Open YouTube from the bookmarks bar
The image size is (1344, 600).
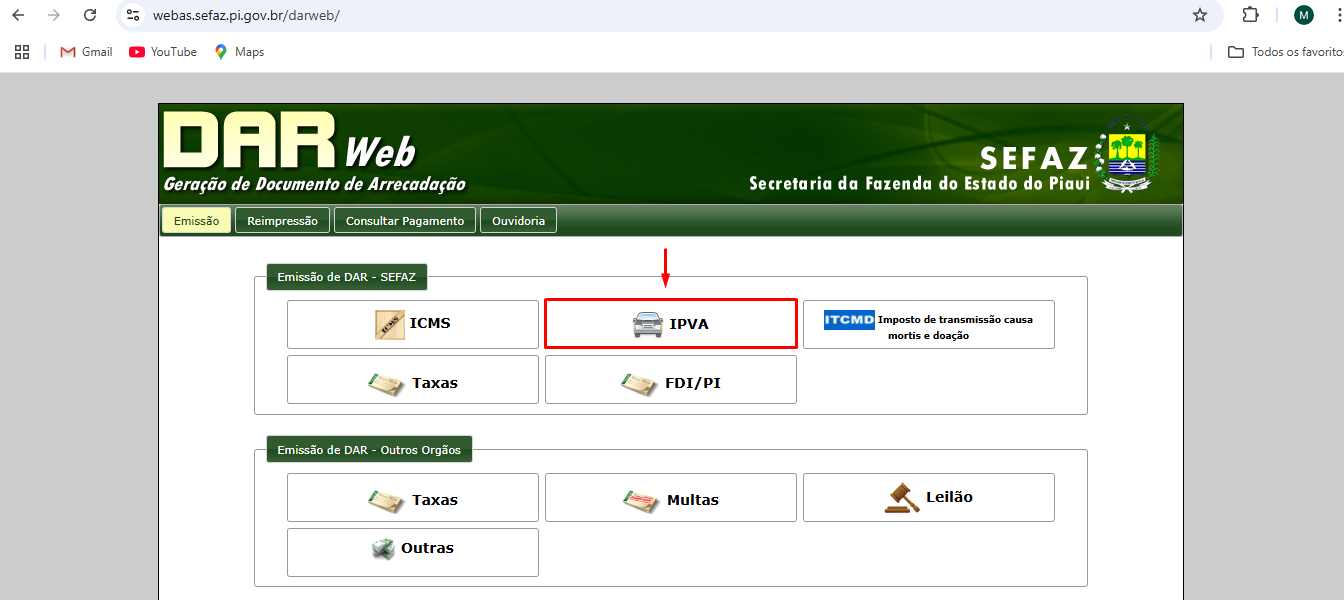click(162, 51)
